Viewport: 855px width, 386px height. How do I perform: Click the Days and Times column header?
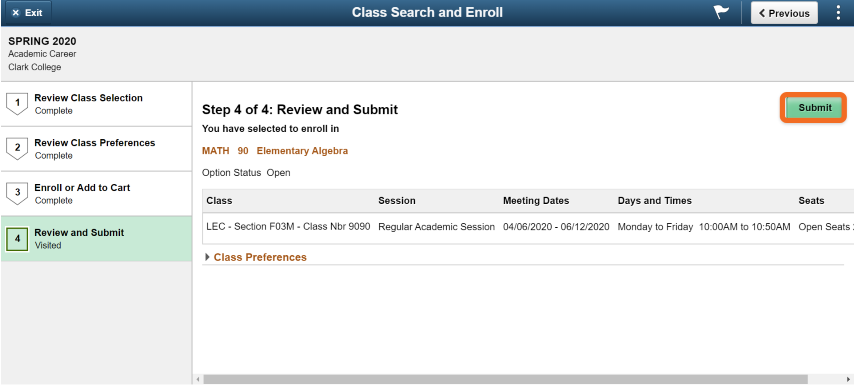pyautogui.click(x=654, y=201)
